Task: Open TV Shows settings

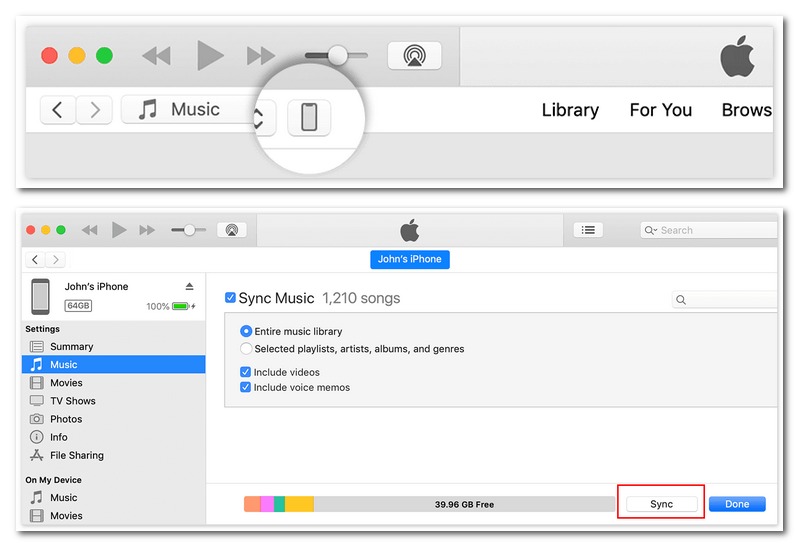Action: coord(113,401)
